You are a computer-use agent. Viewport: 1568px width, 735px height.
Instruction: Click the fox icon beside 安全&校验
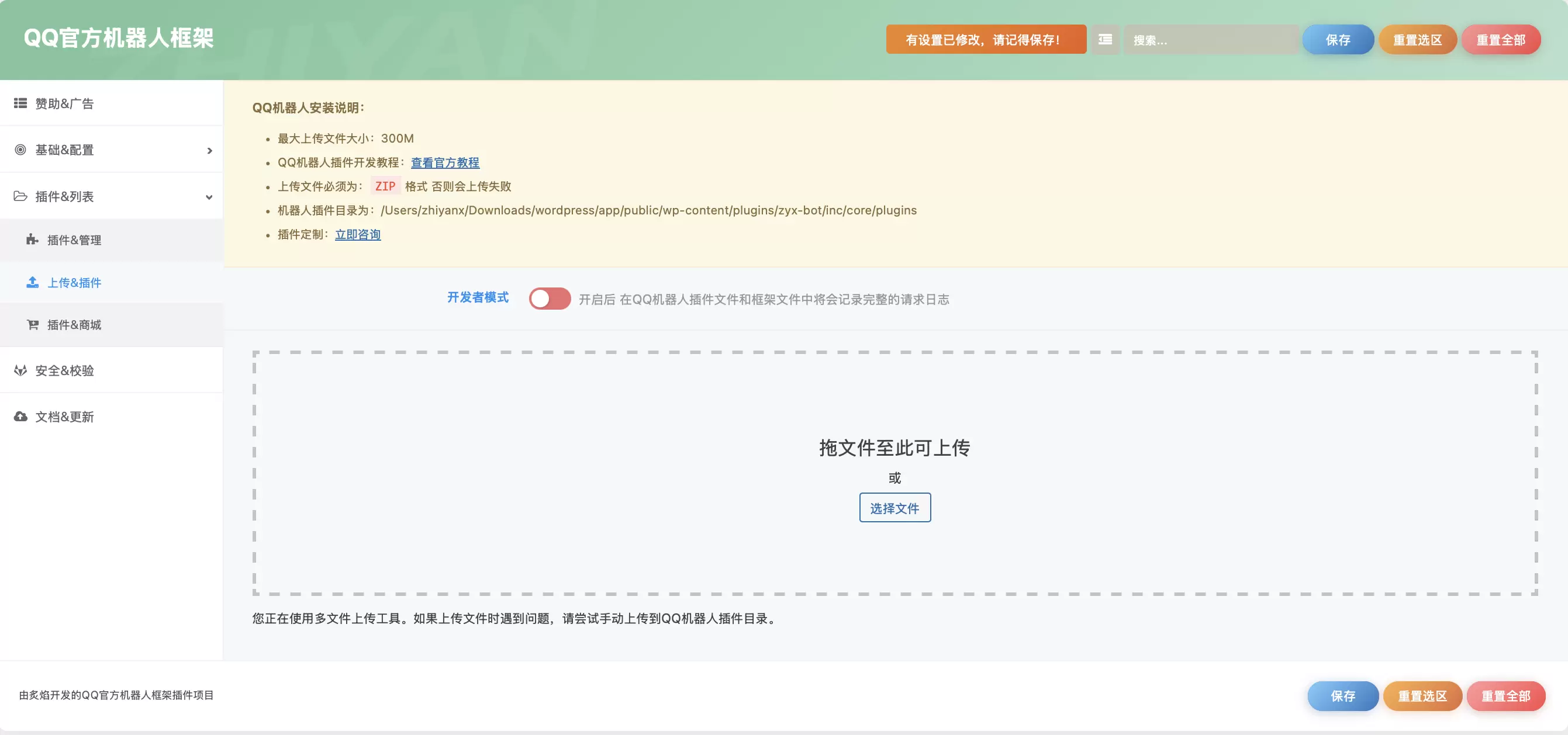tap(20, 370)
